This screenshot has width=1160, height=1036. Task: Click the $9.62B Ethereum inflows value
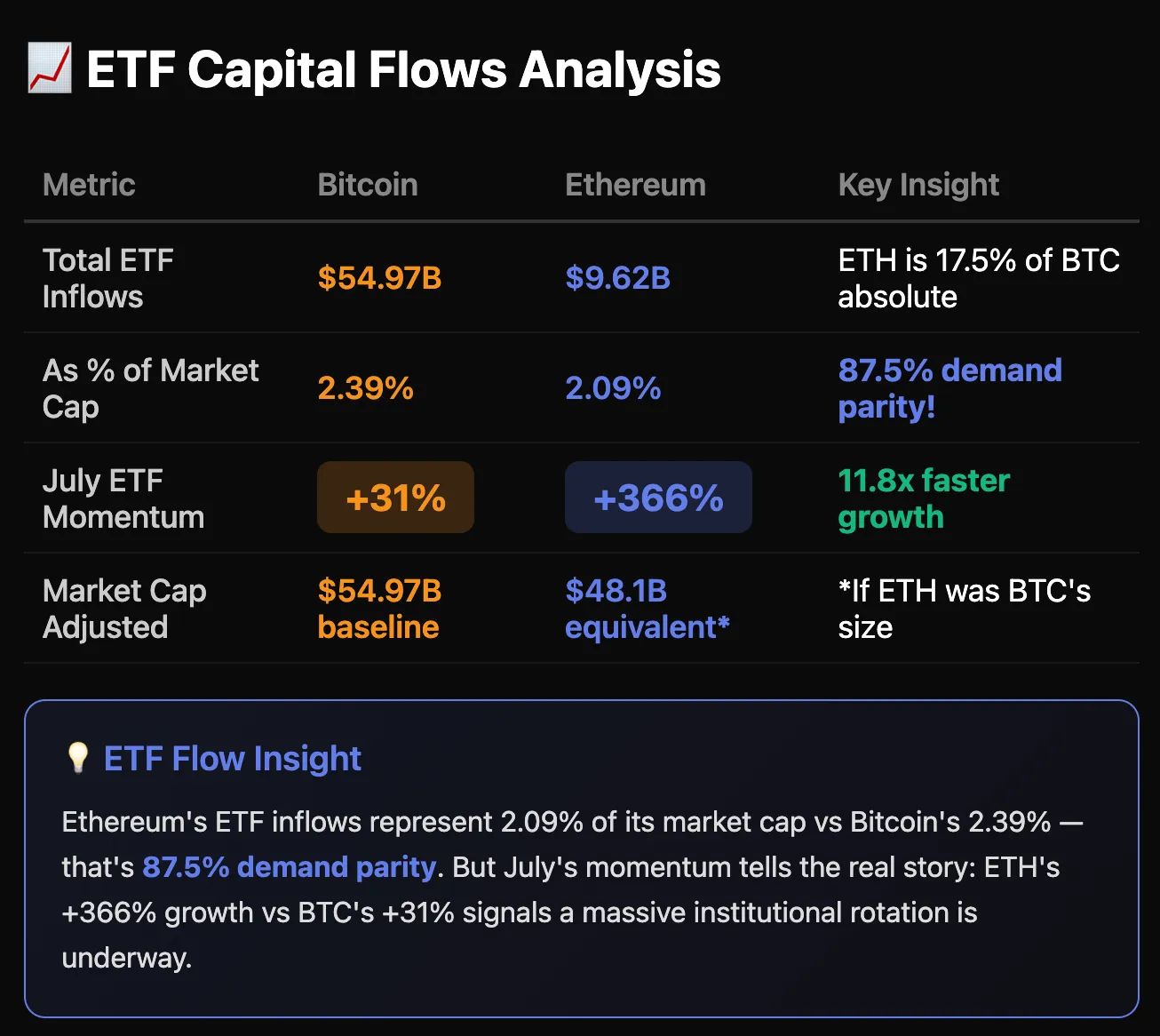(617, 278)
